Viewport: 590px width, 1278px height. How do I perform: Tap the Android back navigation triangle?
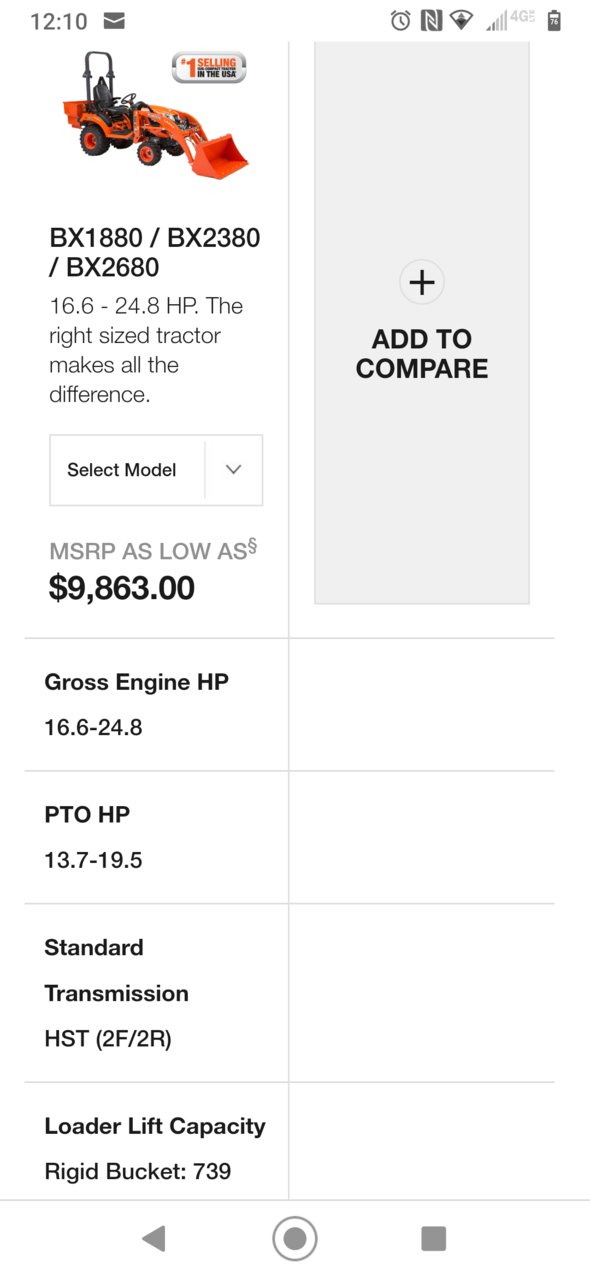coord(153,1239)
